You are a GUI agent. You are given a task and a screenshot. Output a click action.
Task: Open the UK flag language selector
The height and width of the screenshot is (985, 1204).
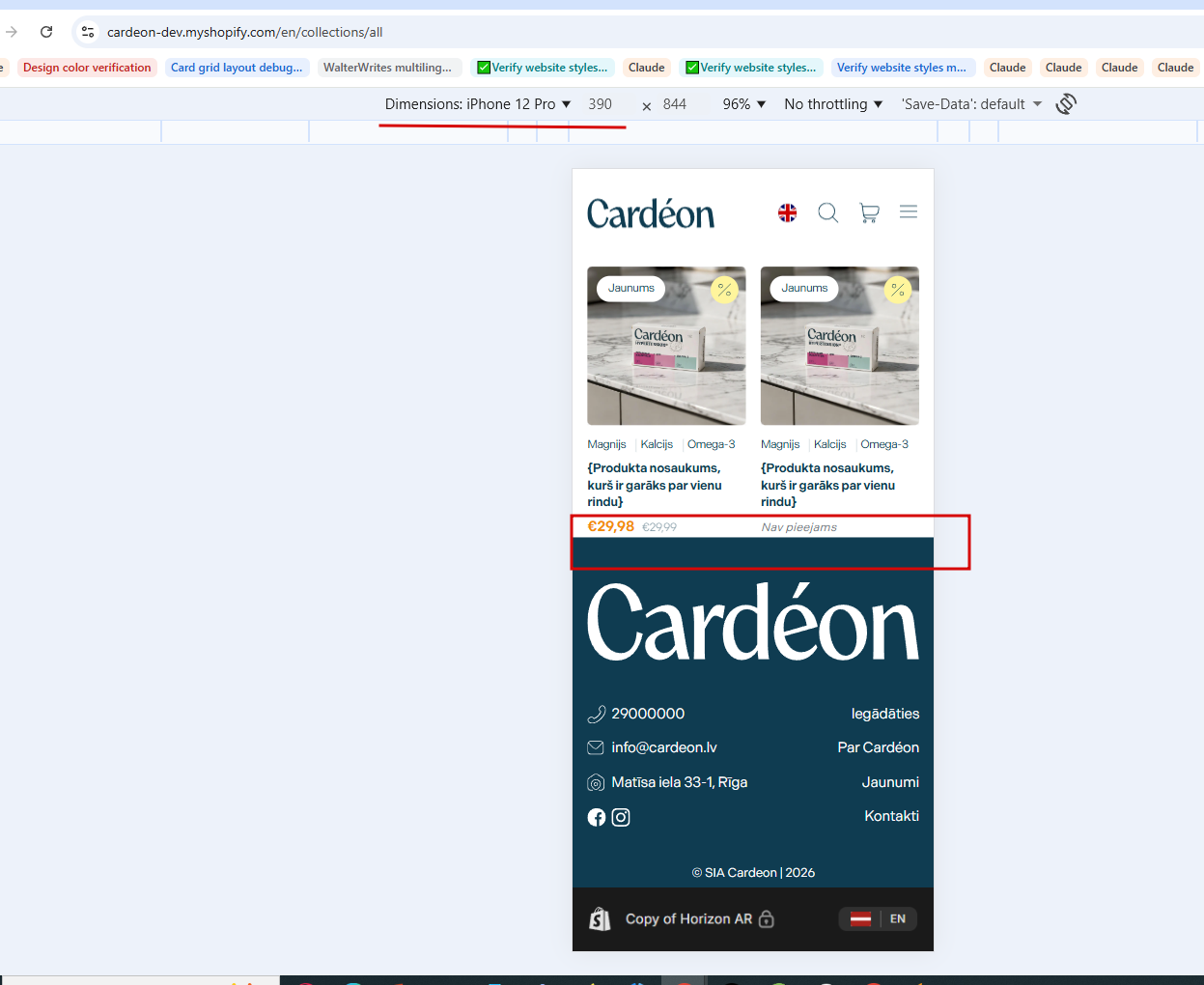tap(788, 212)
